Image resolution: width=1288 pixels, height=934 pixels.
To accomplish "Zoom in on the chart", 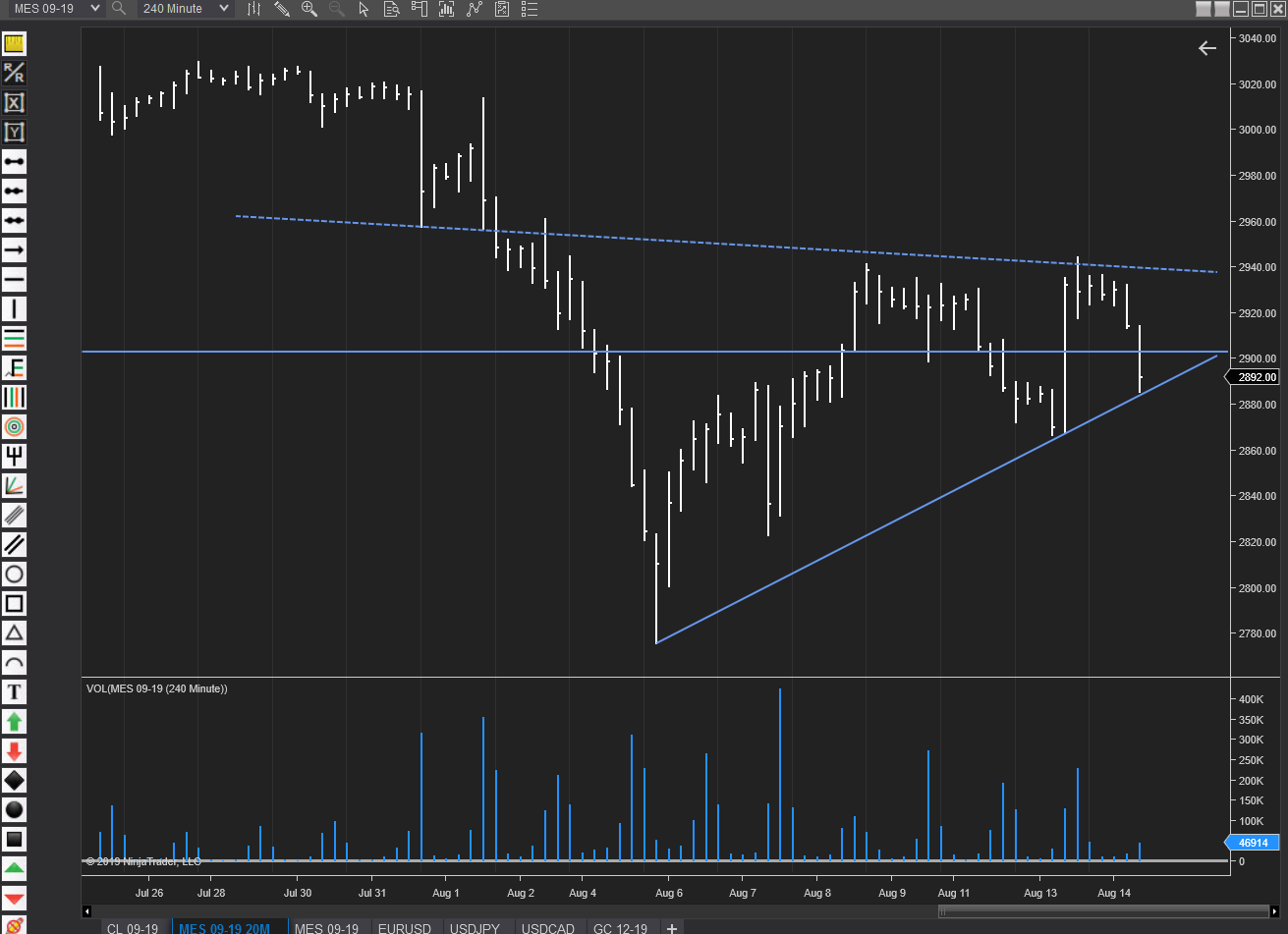I will click(309, 8).
